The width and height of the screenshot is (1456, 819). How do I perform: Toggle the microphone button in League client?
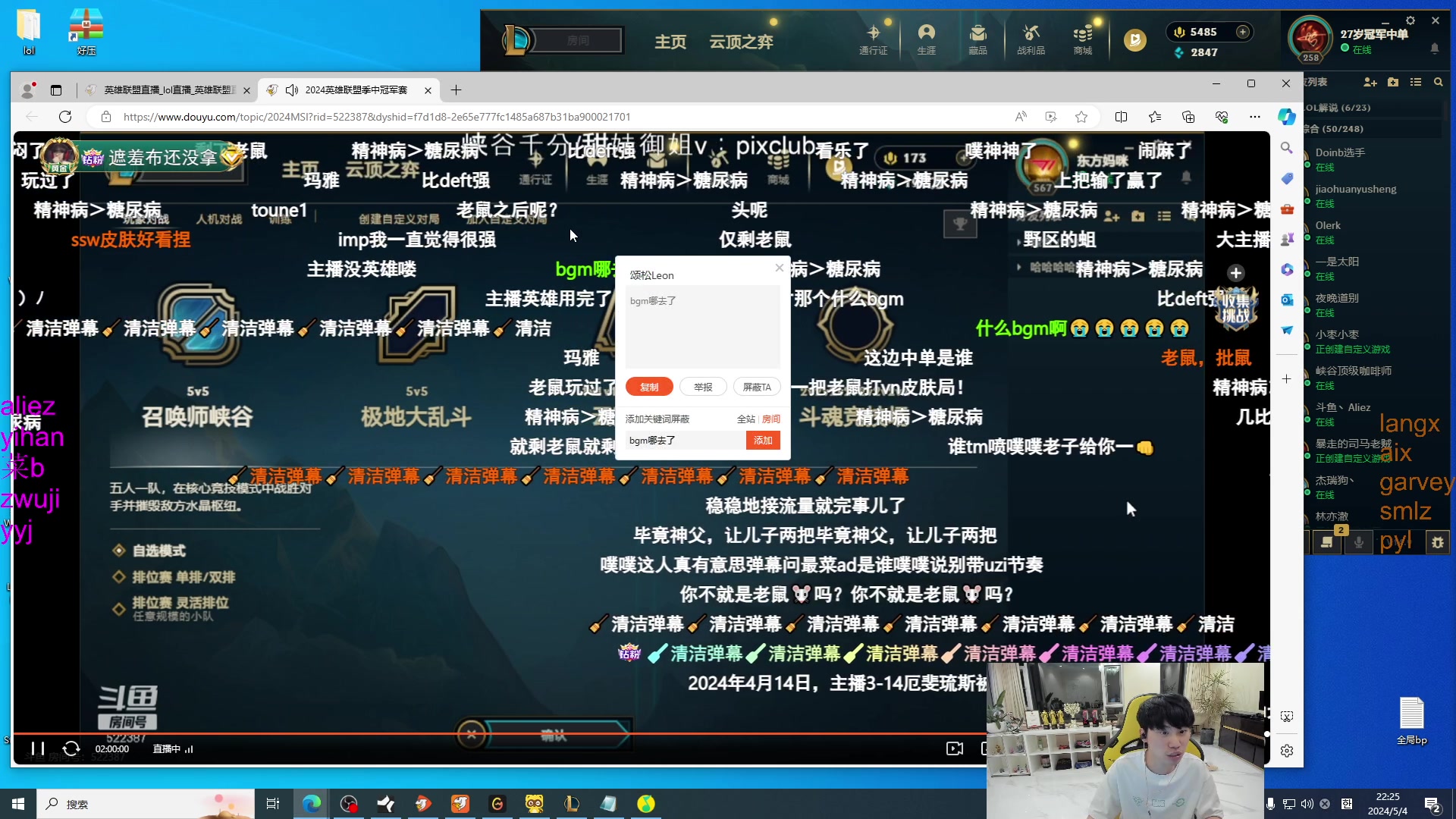pos(1358,541)
